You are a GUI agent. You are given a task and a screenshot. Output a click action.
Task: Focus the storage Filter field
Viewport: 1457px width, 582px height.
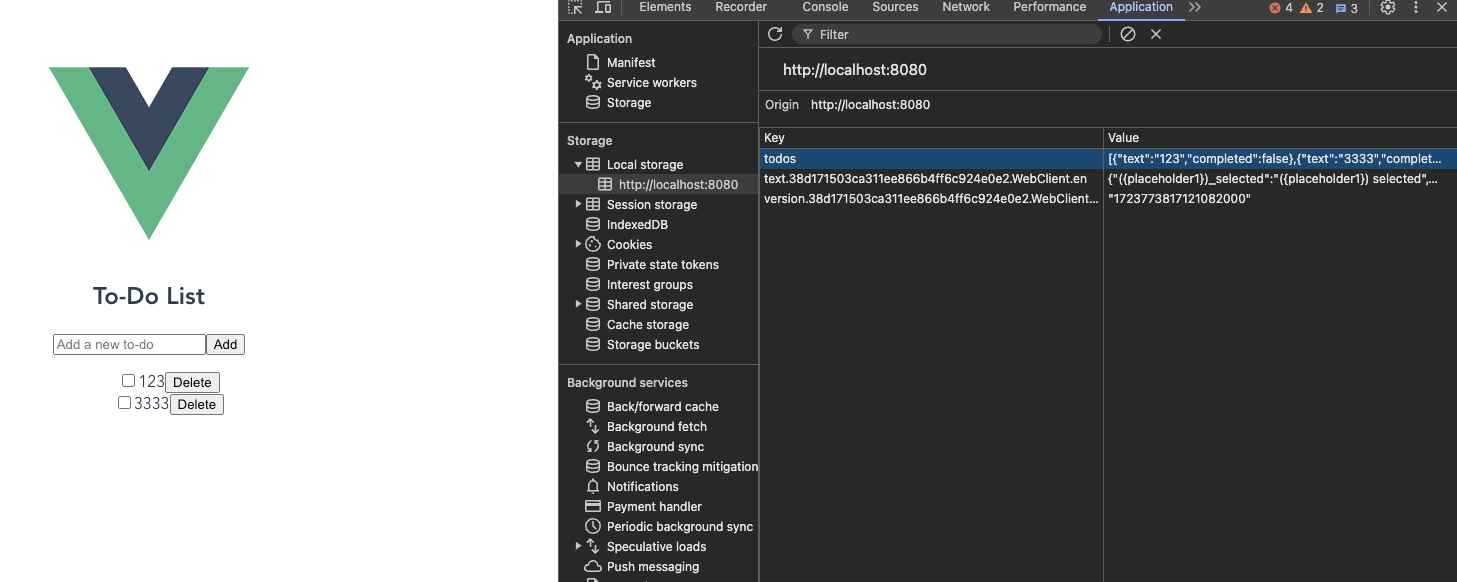[946, 34]
